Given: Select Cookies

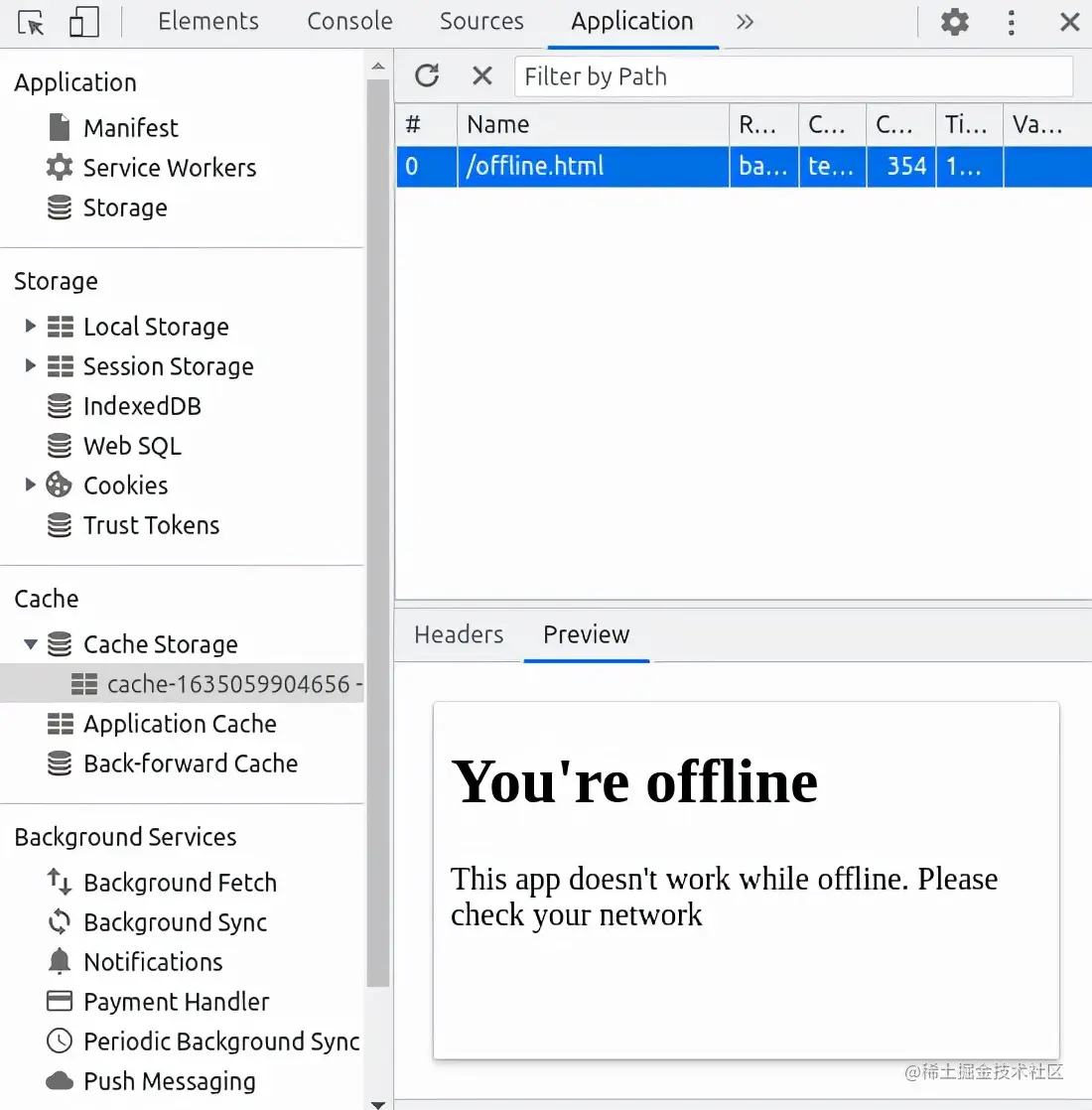Looking at the screenshot, I should [x=126, y=485].
